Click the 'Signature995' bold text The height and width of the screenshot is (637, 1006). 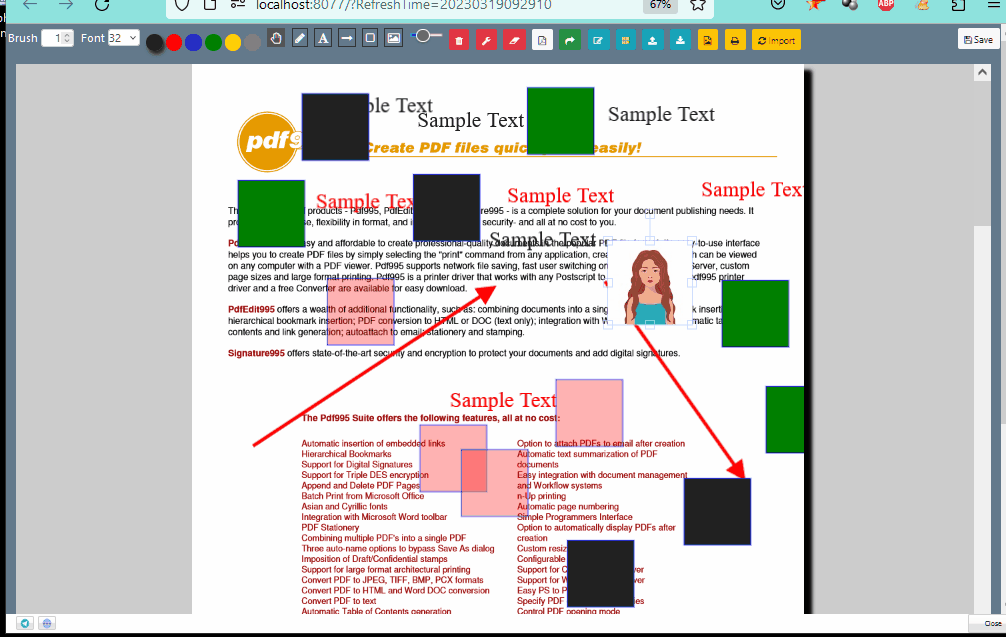click(x=256, y=353)
